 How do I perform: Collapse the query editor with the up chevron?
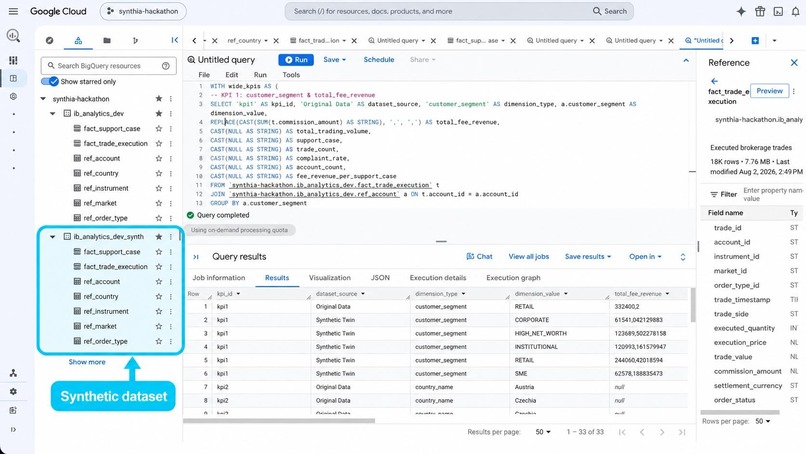pos(686,60)
